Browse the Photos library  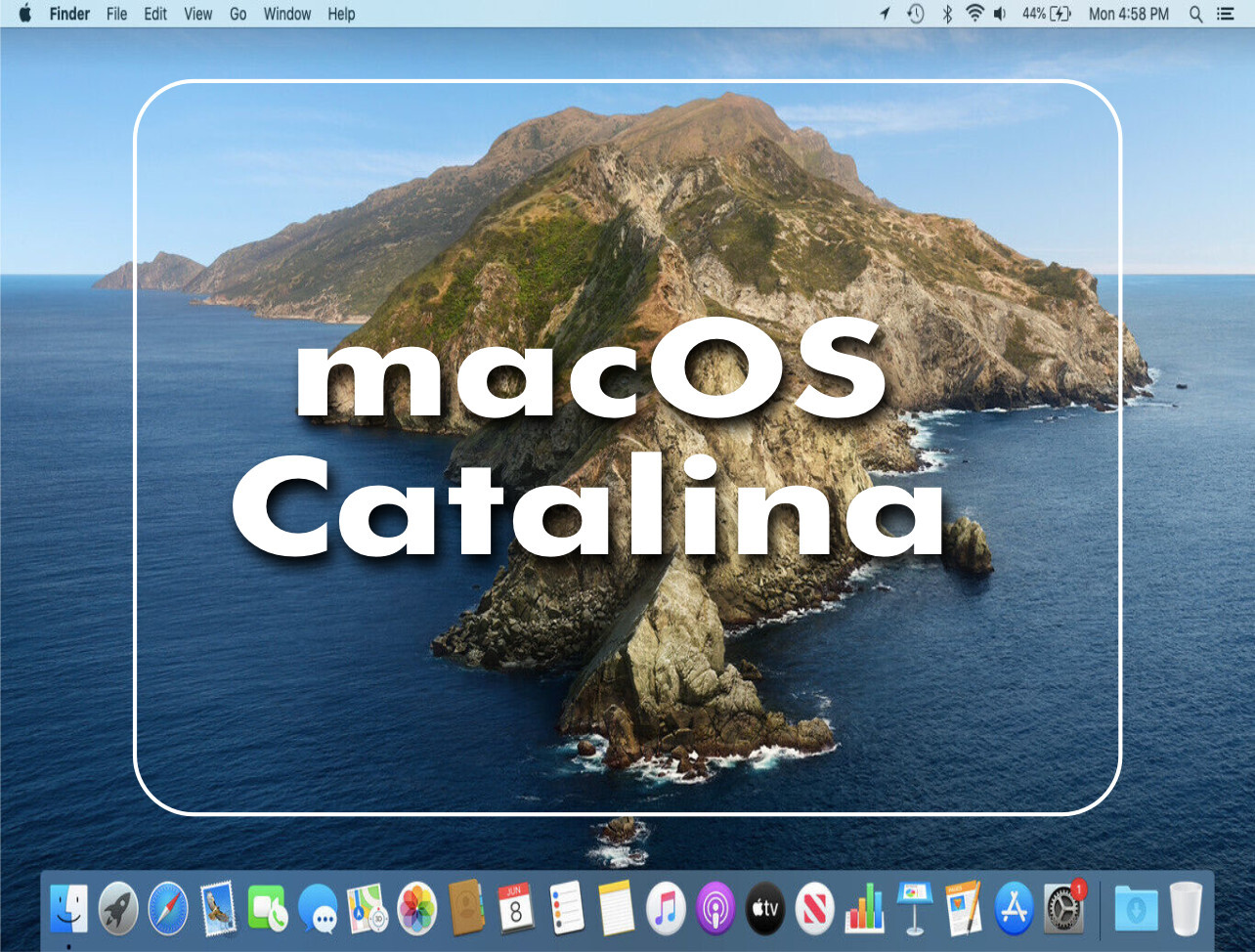417,909
